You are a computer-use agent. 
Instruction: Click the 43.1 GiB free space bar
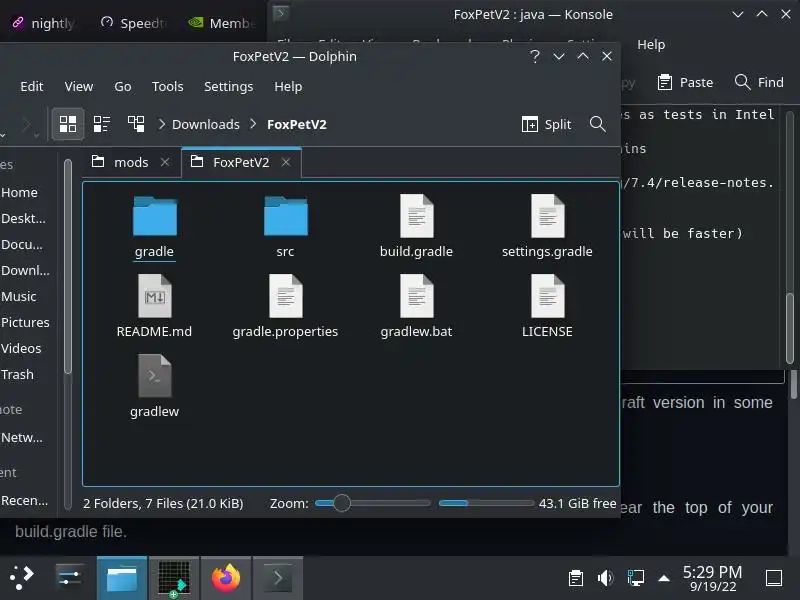coord(486,503)
